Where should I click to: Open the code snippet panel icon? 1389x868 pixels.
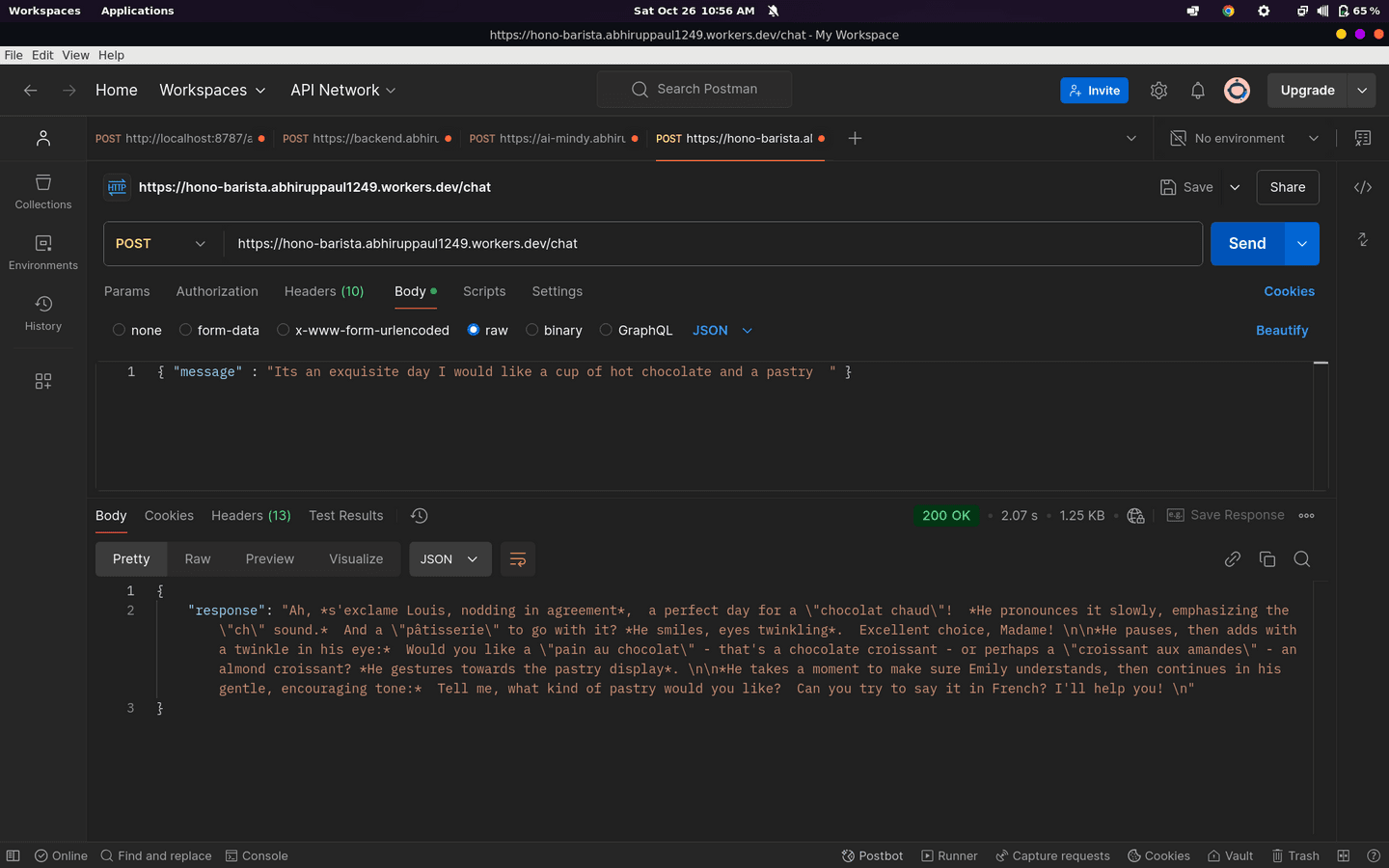[1363, 187]
